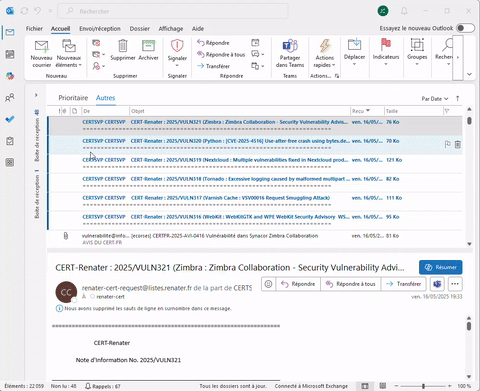The height and width of the screenshot is (391, 480).
Task: Archive the selected message with Archiver
Action: (148, 50)
